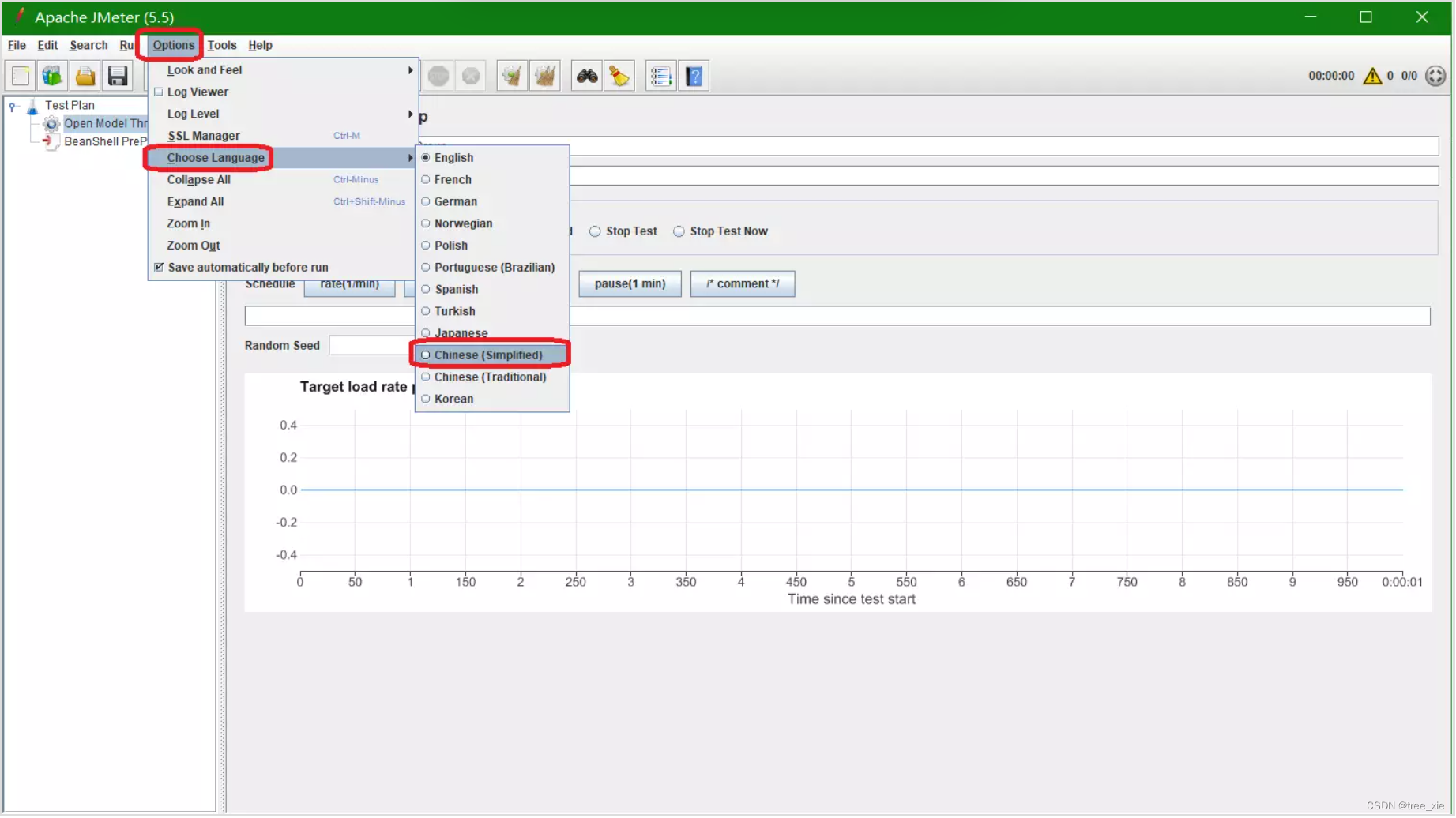Image resolution: width=1456 pixels, height=818 pixels.
Task: Select Chinese (Traditional) language
Action: tap(491, 377)
